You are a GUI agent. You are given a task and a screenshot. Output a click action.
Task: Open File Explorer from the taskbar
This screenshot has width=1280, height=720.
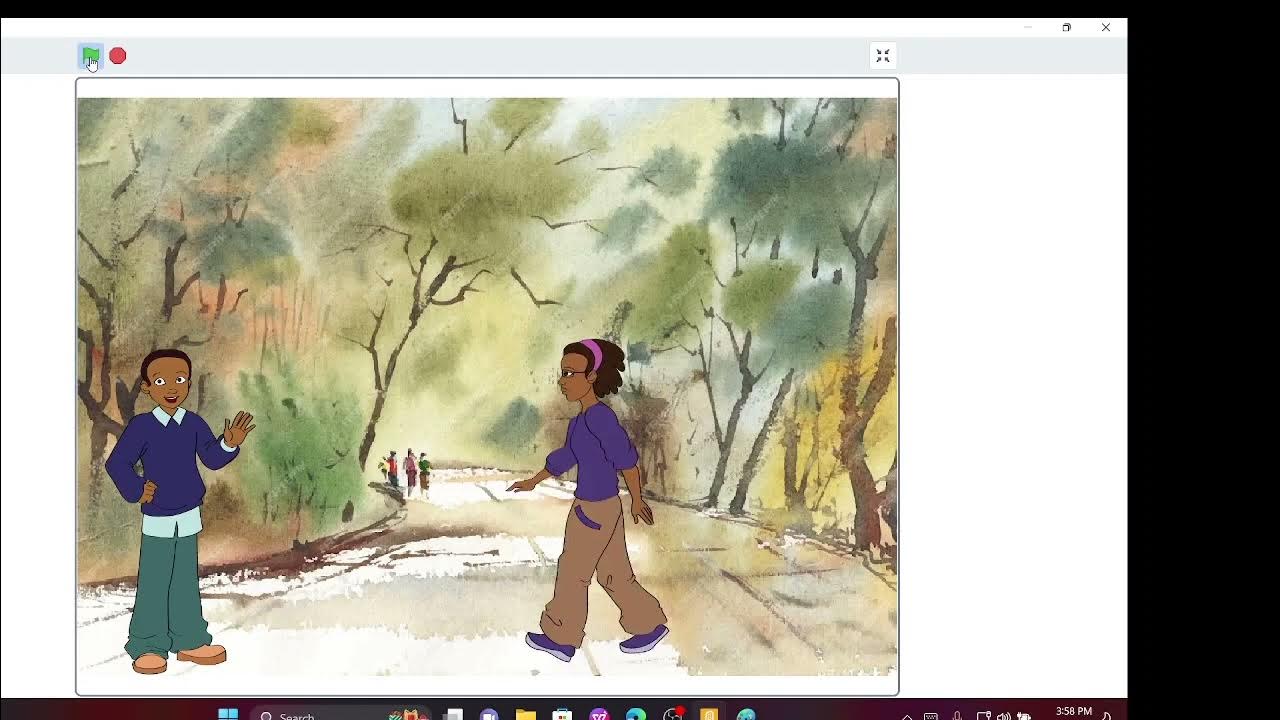point(525,714)
